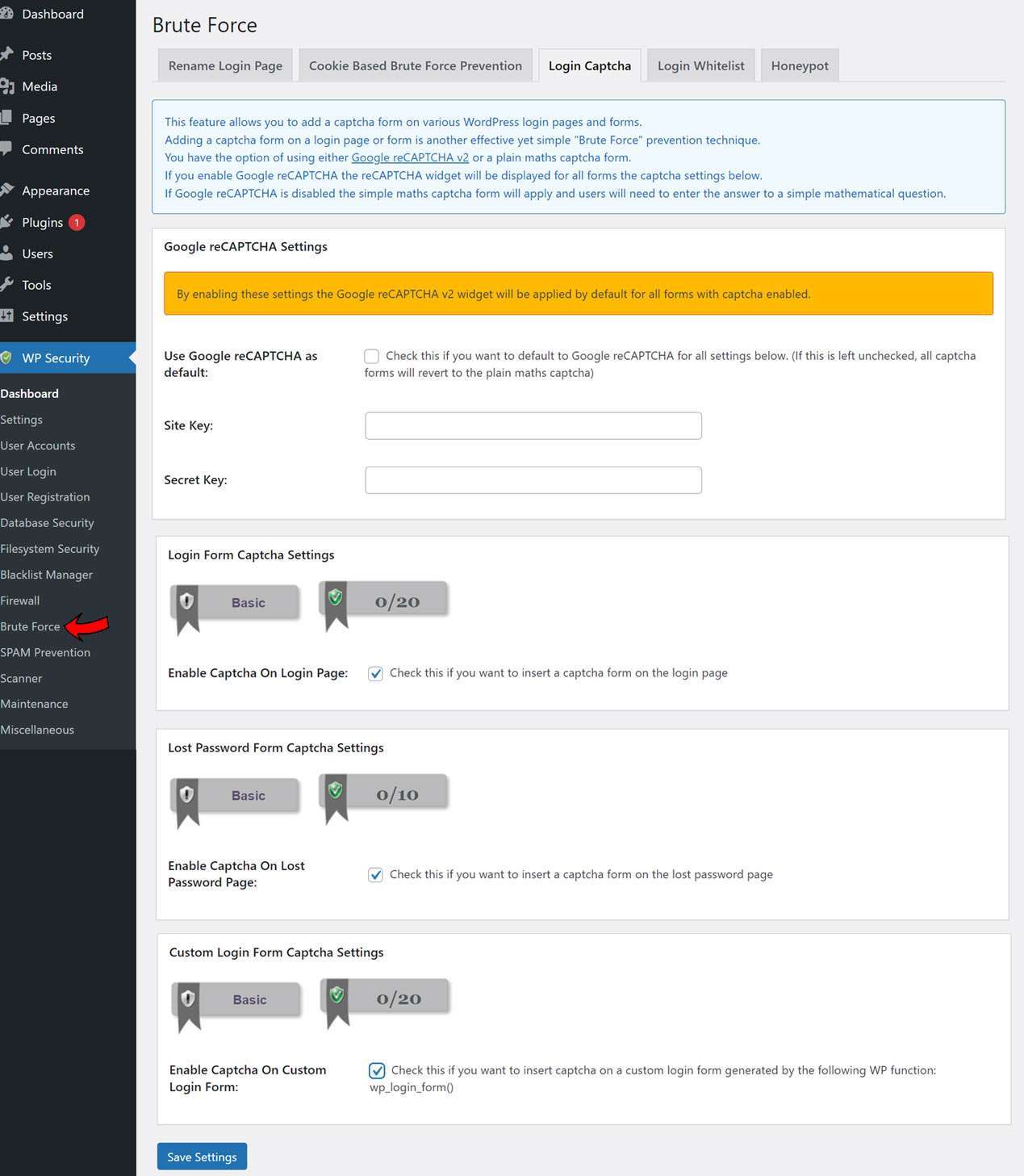Uncheck Enable Captcha On Custom Login Form
This screenshot has width=1024, height=1176.
point(377,1070)
